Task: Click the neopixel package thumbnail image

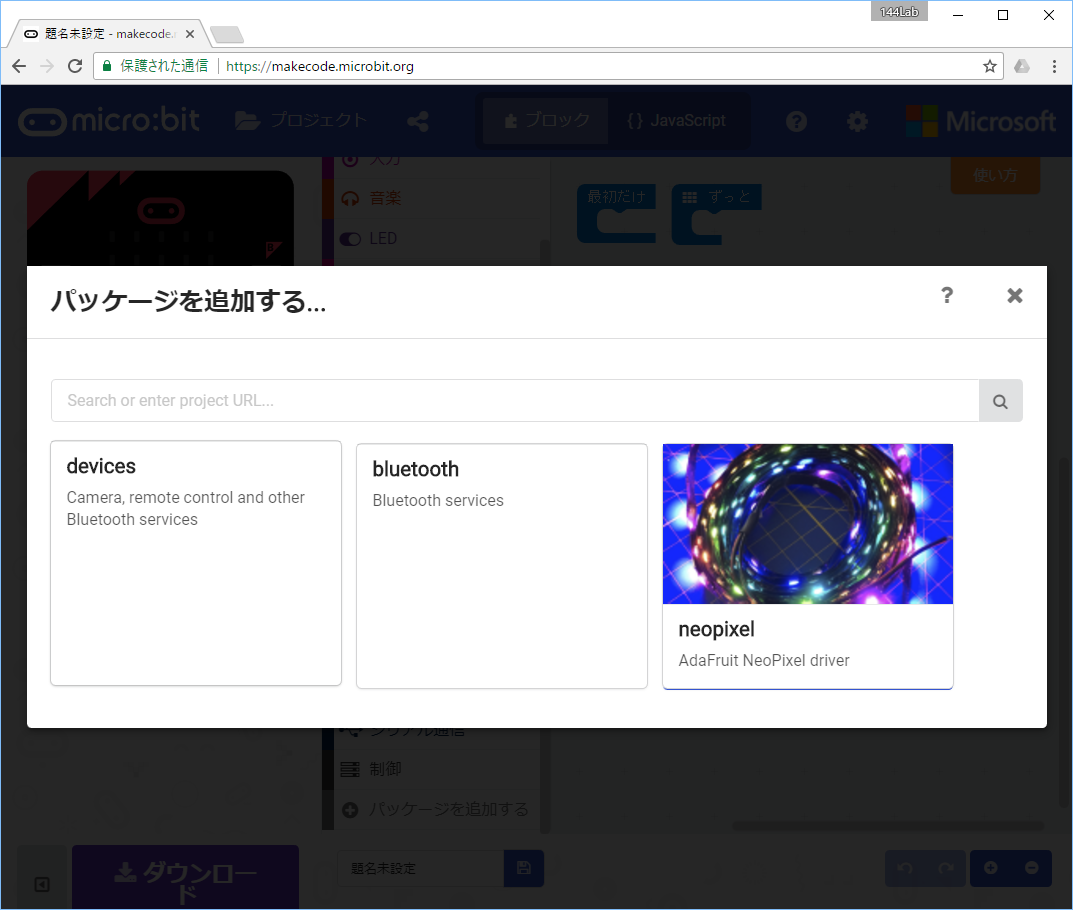Action: point(807,523)
